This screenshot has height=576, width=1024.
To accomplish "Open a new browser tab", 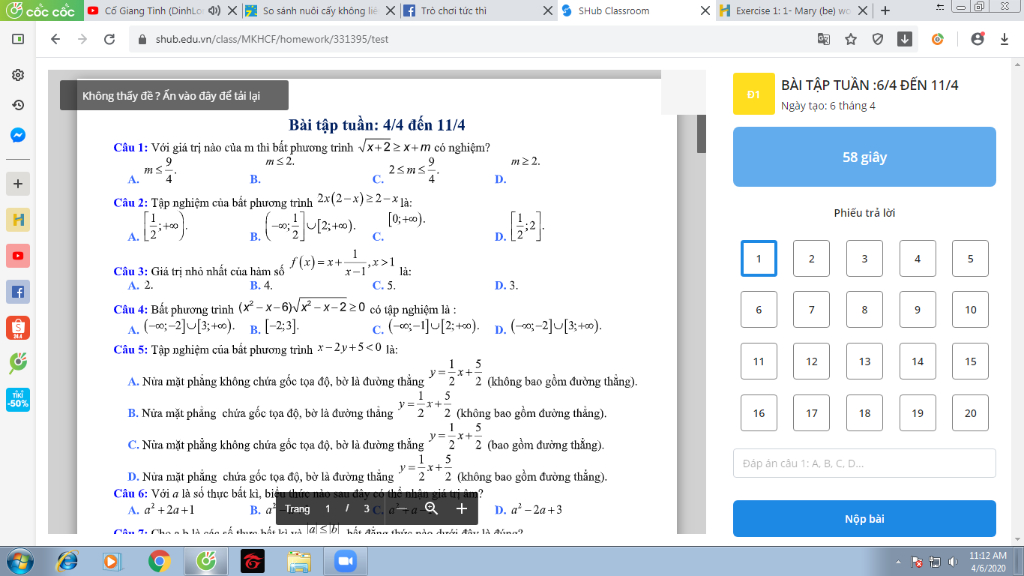I will tap(885, 10).
